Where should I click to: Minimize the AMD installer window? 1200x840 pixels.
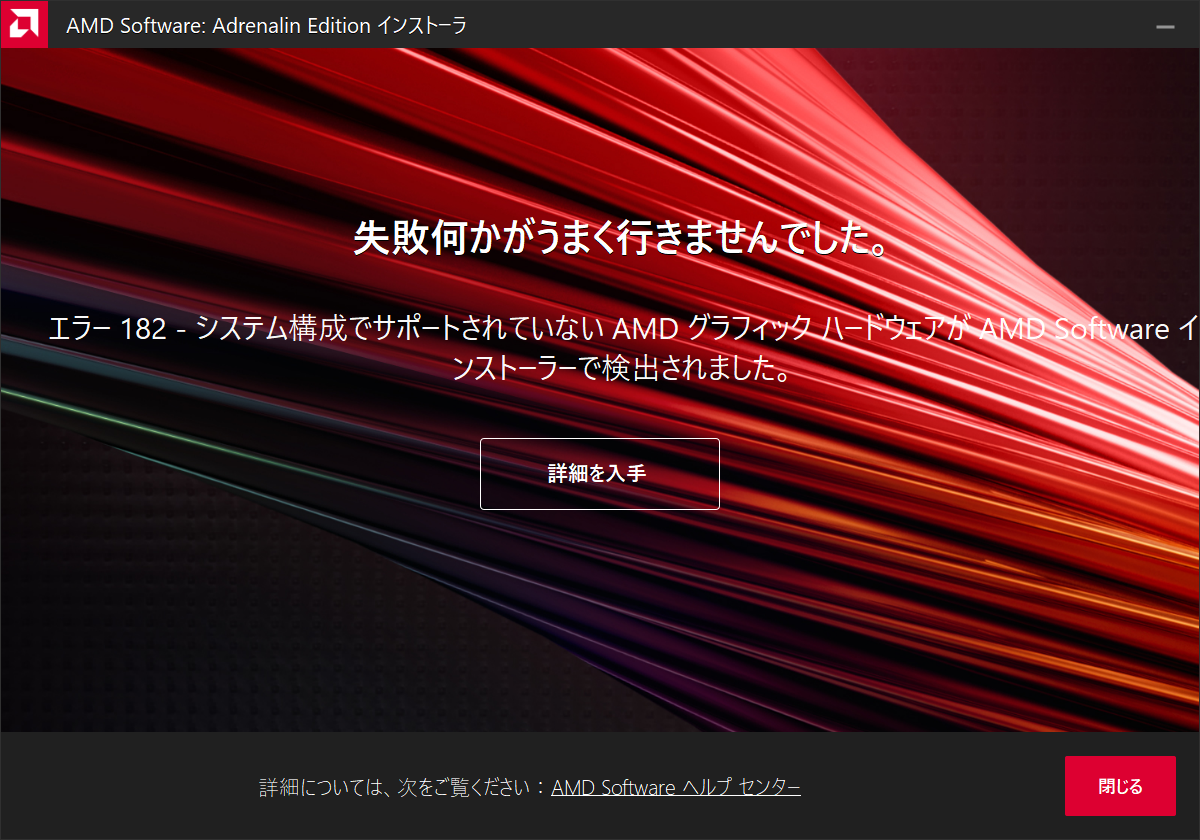coord(1165,27)
